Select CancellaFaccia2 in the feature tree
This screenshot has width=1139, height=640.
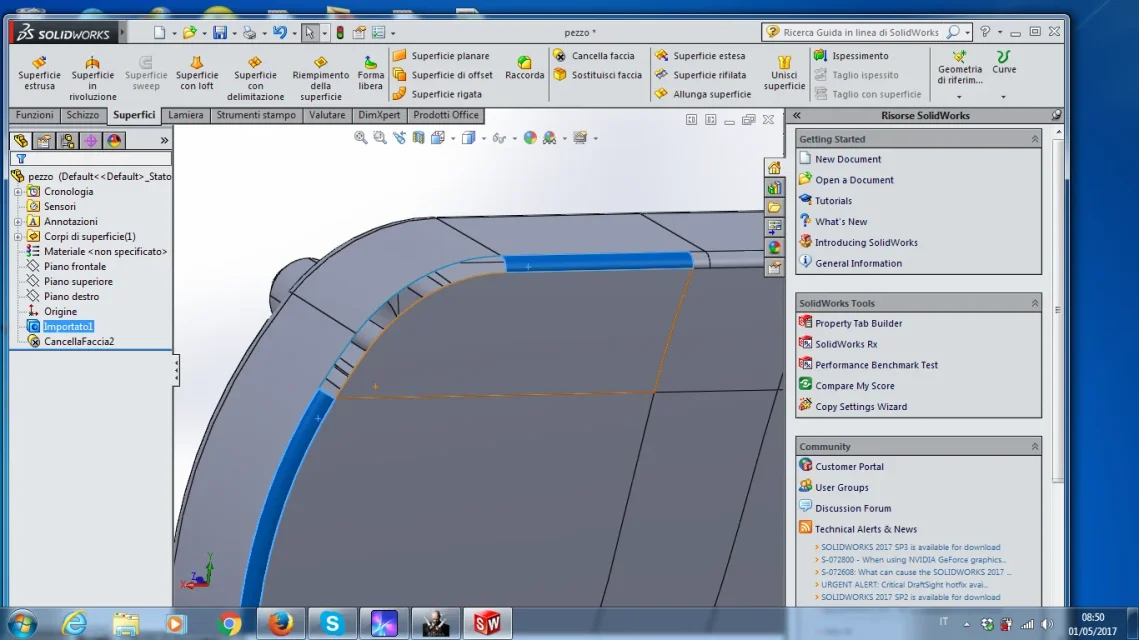coord(78,341)
